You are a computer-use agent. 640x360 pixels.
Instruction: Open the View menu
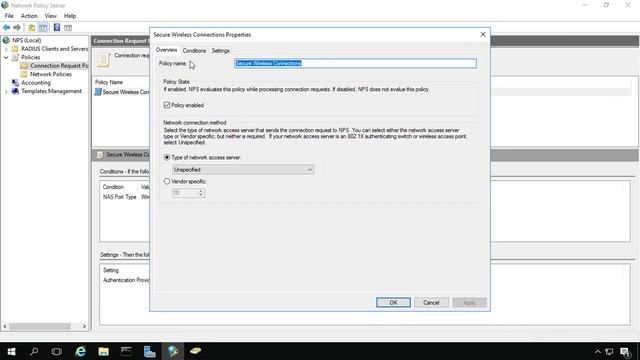pyautogui.click(x=51, y=16)
